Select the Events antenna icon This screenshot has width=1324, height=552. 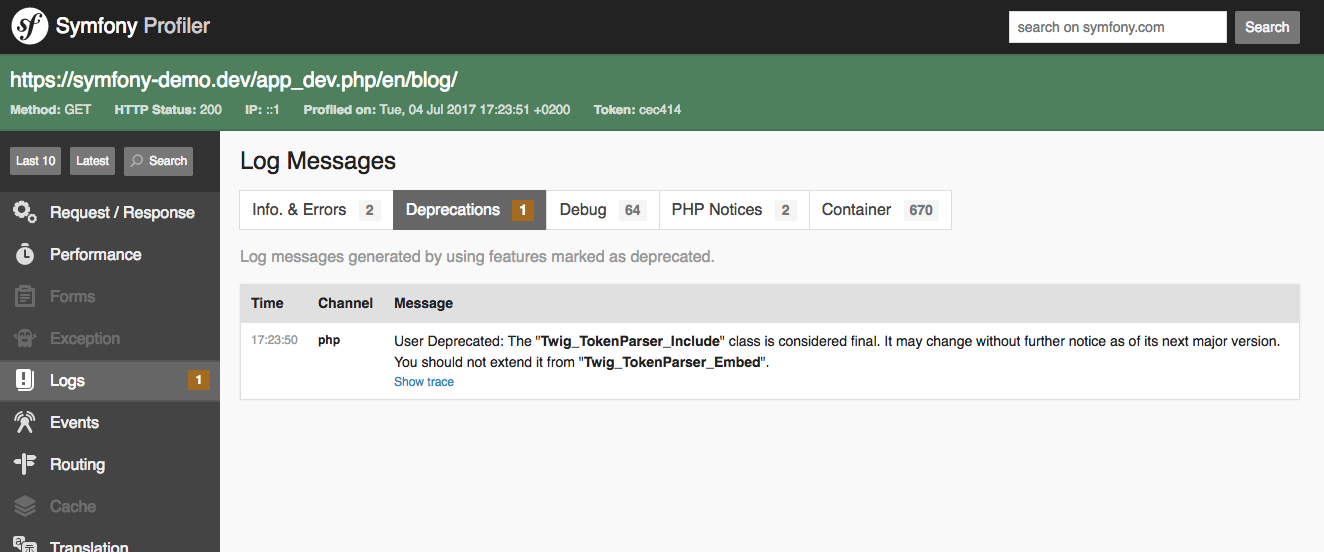25,422
